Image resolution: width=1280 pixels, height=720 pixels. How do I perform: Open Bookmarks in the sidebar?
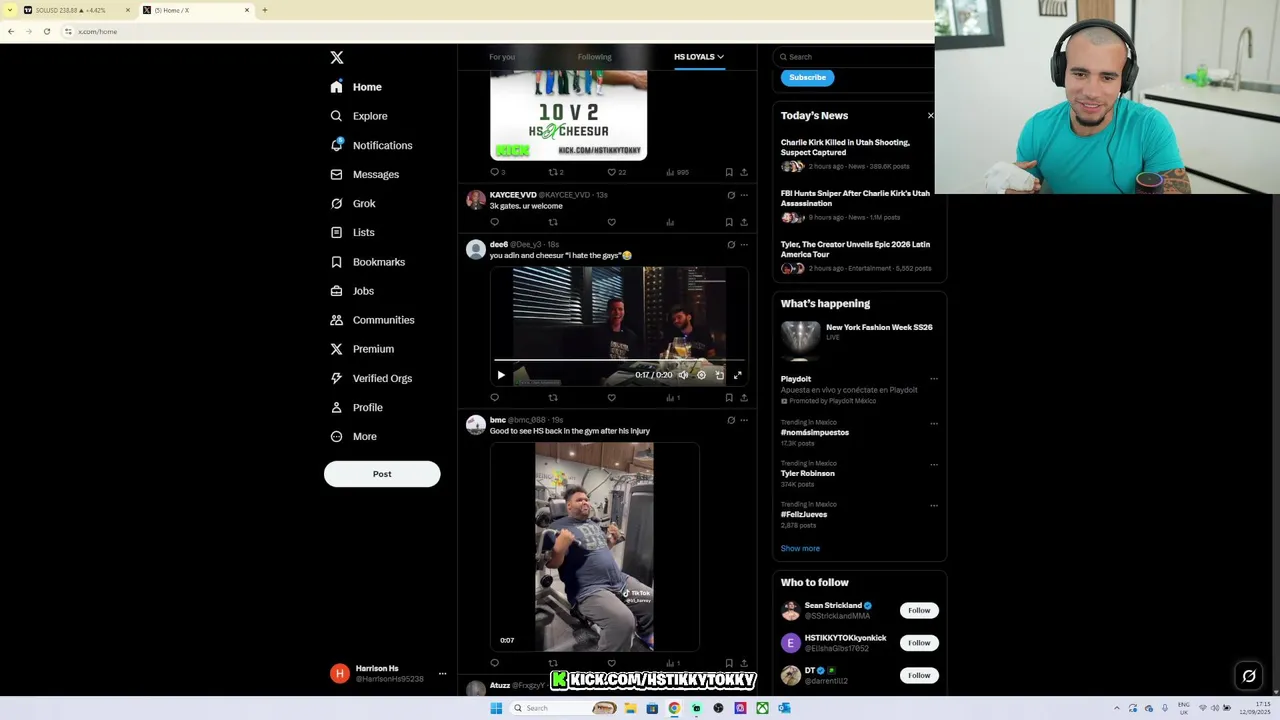(x=367, y=262)
